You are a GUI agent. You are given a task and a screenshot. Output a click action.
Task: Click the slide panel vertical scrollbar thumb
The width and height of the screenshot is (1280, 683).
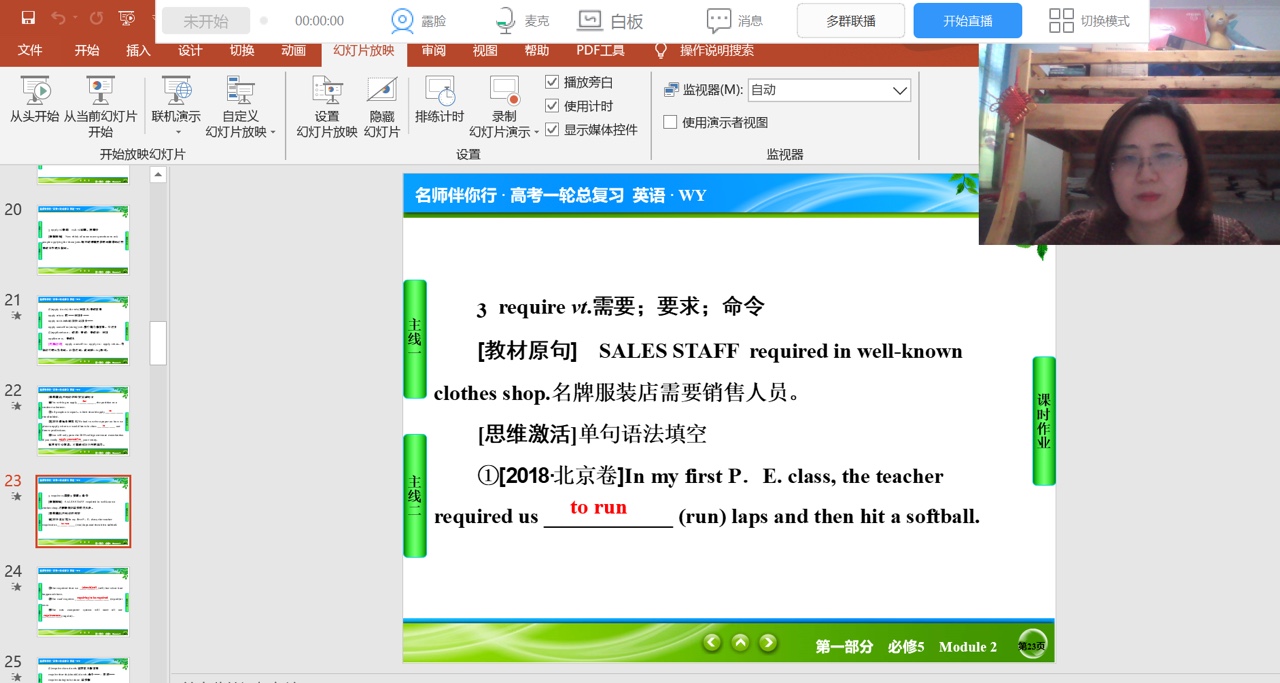158,343
